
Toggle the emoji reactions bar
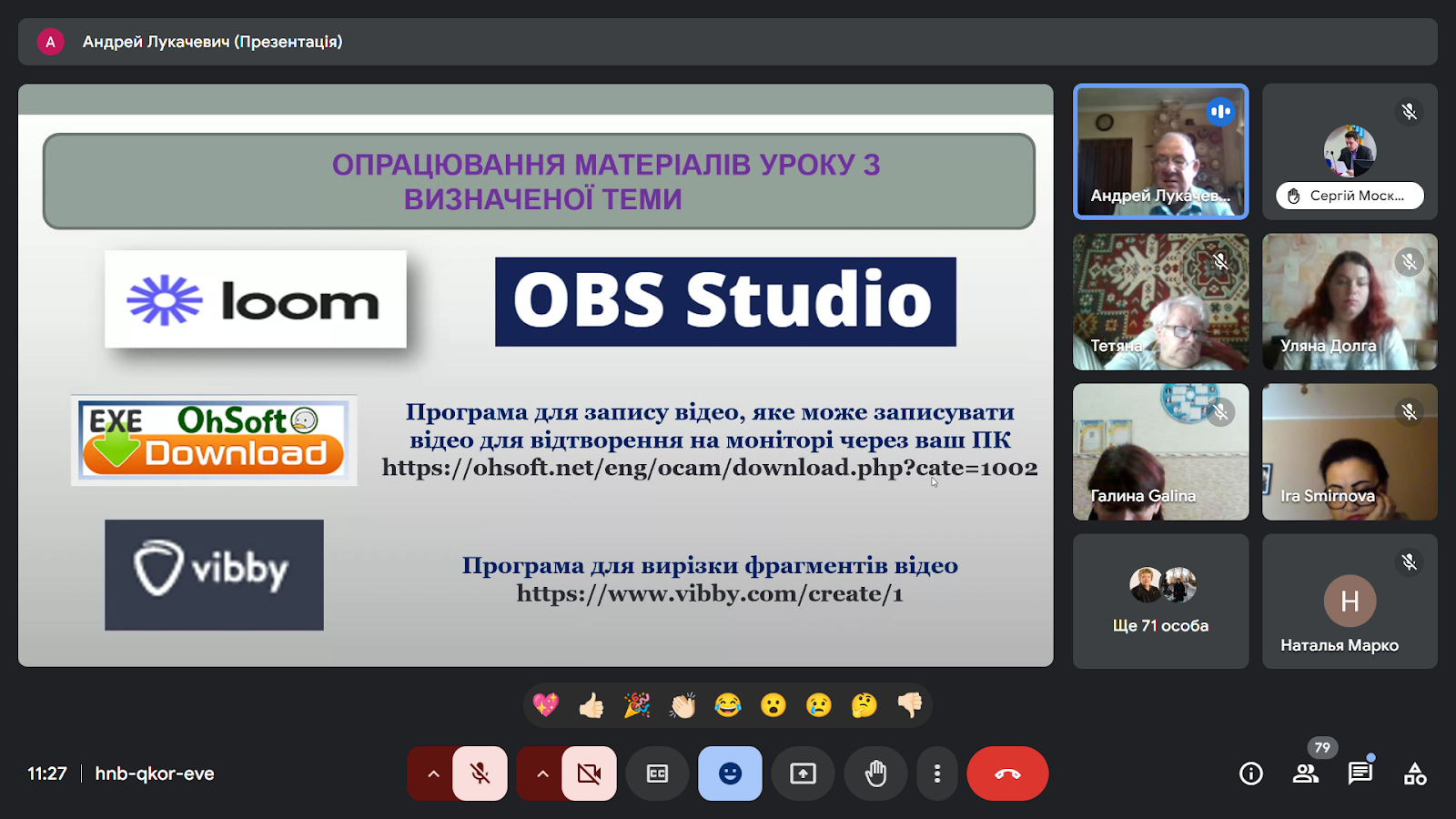730,773
